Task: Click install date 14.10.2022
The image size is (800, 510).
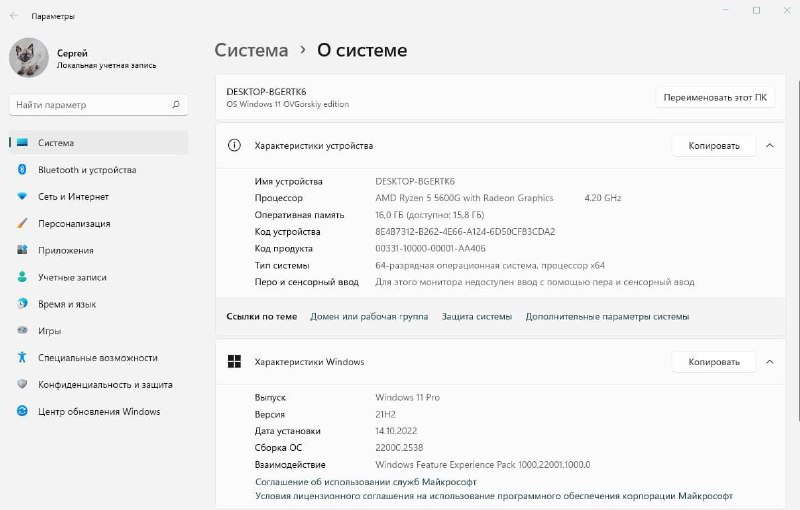Action: coord(396,431)
